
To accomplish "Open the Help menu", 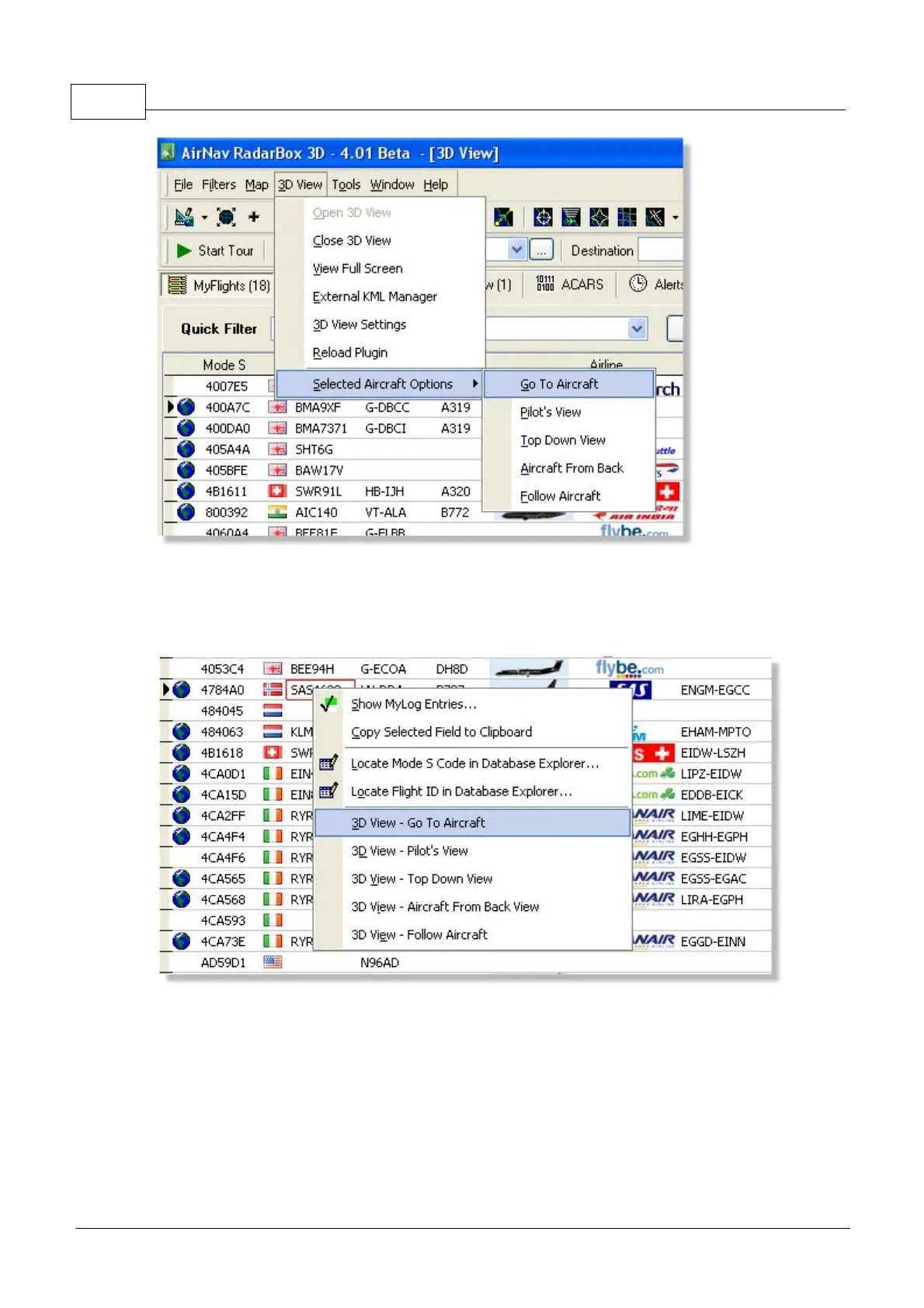I will [x=436, y=185].
